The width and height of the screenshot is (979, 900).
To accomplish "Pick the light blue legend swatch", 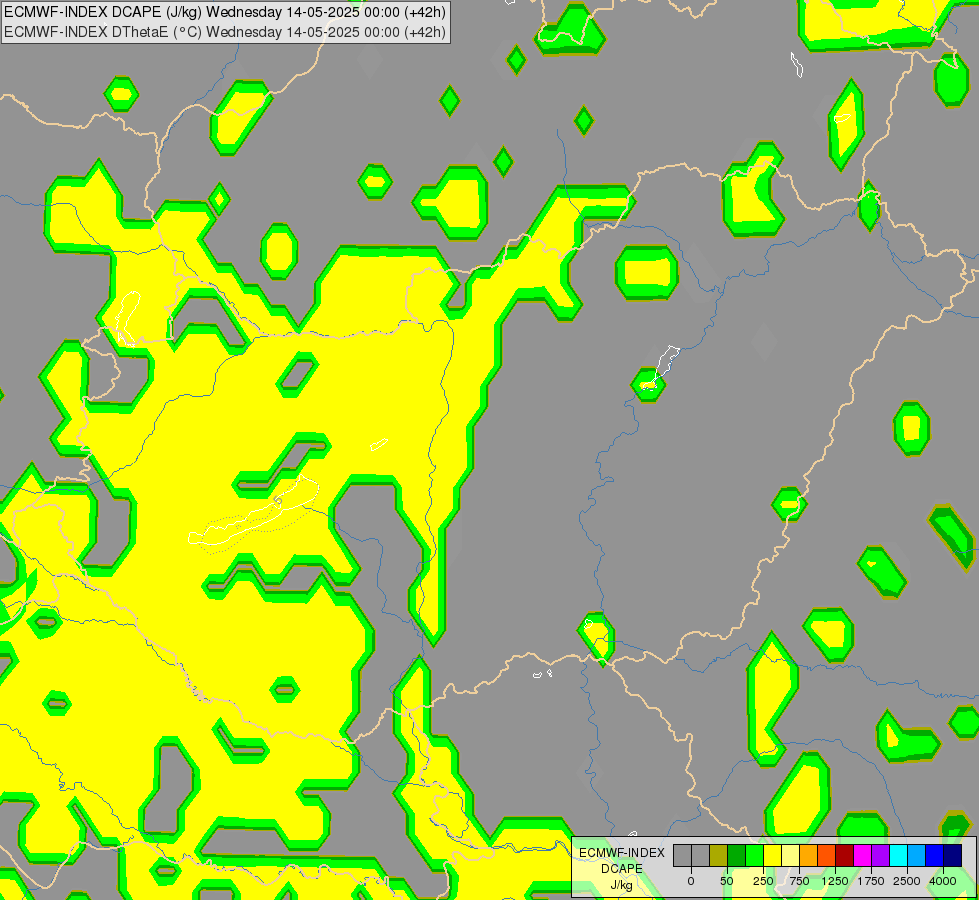I will tap(917, 855).
